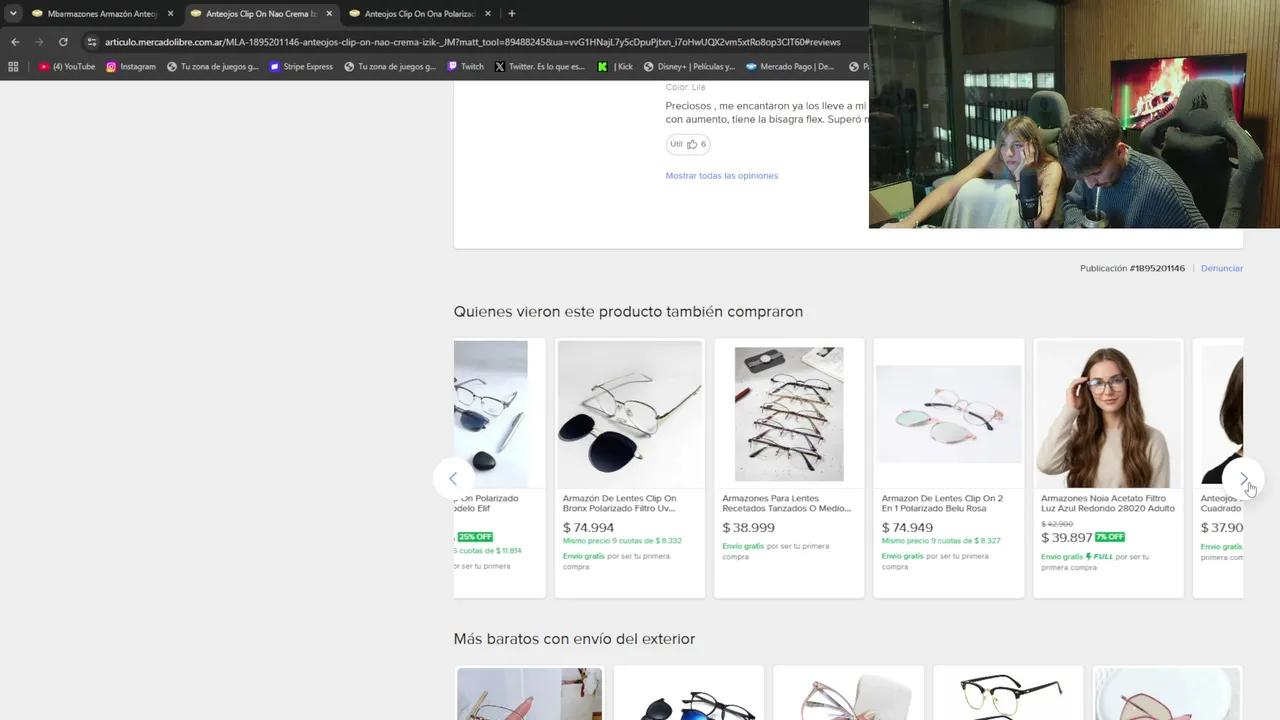Open the Twitch bookmark

click(466, 67)
